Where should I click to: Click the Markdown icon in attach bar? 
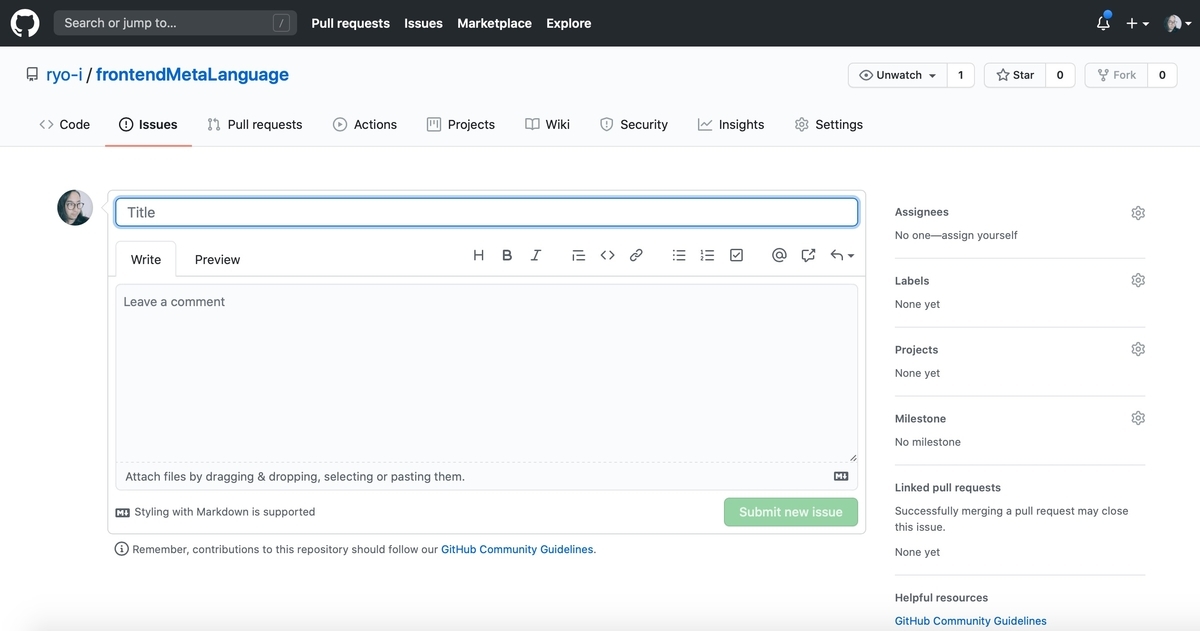(841, 477)
